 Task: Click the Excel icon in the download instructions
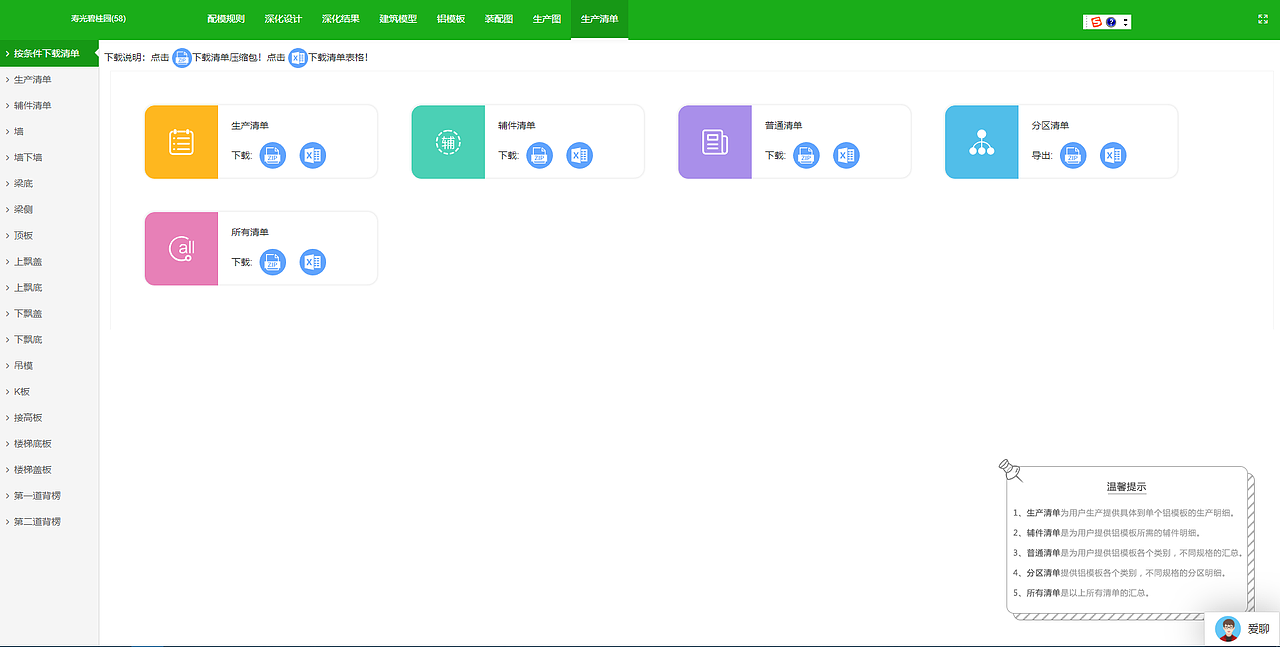coord(298,58)
